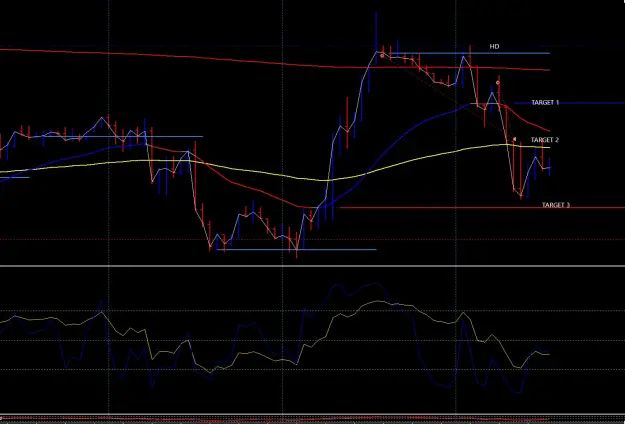Click the small circle marker beside TARGET 2
This screenshot has width=625, height=424.
pyautogui.click(x=515, y=139)
